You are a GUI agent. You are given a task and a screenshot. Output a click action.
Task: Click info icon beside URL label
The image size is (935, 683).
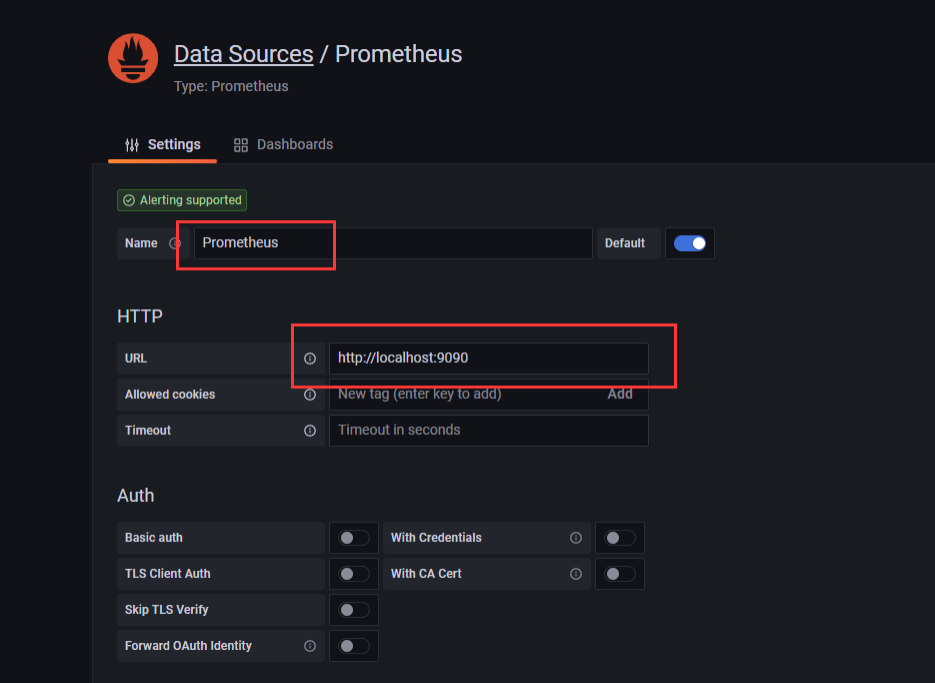[x=310, y=358]
